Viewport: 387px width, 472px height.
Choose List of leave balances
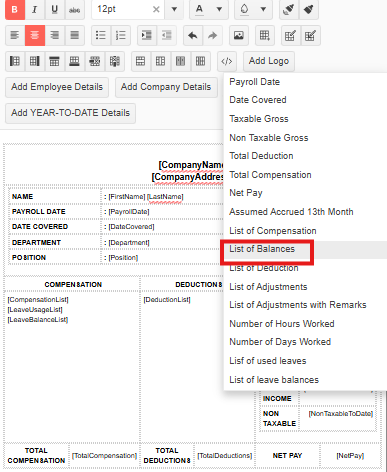coord(274,380)
